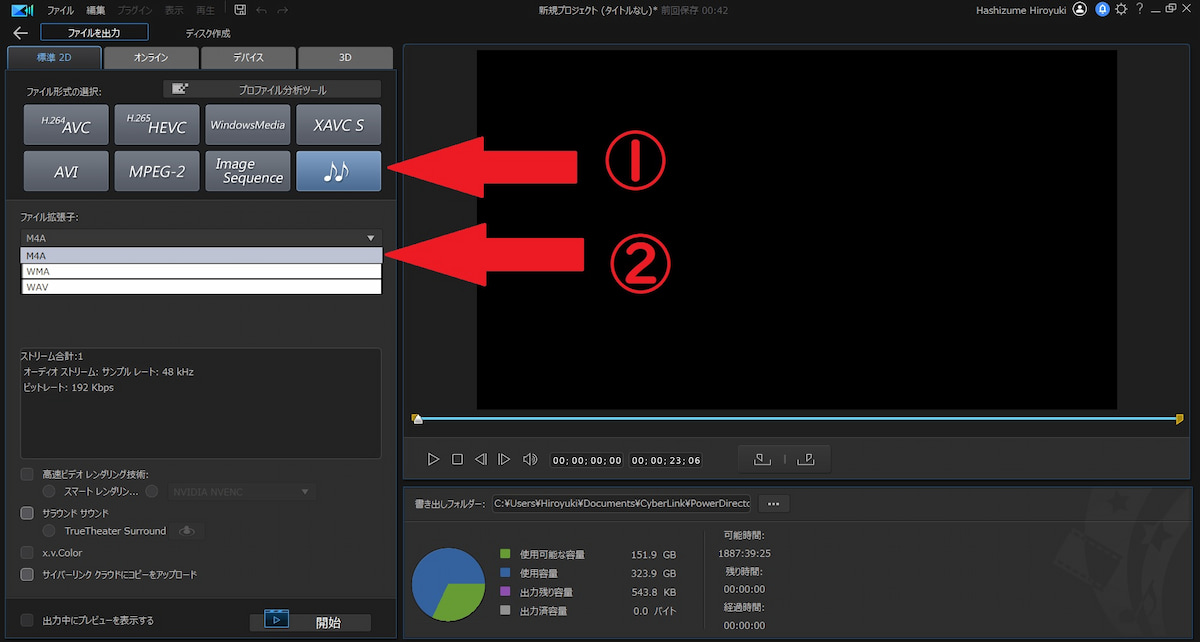Select WAV from the extension list
1200x642 pixels.
[200, 287]
